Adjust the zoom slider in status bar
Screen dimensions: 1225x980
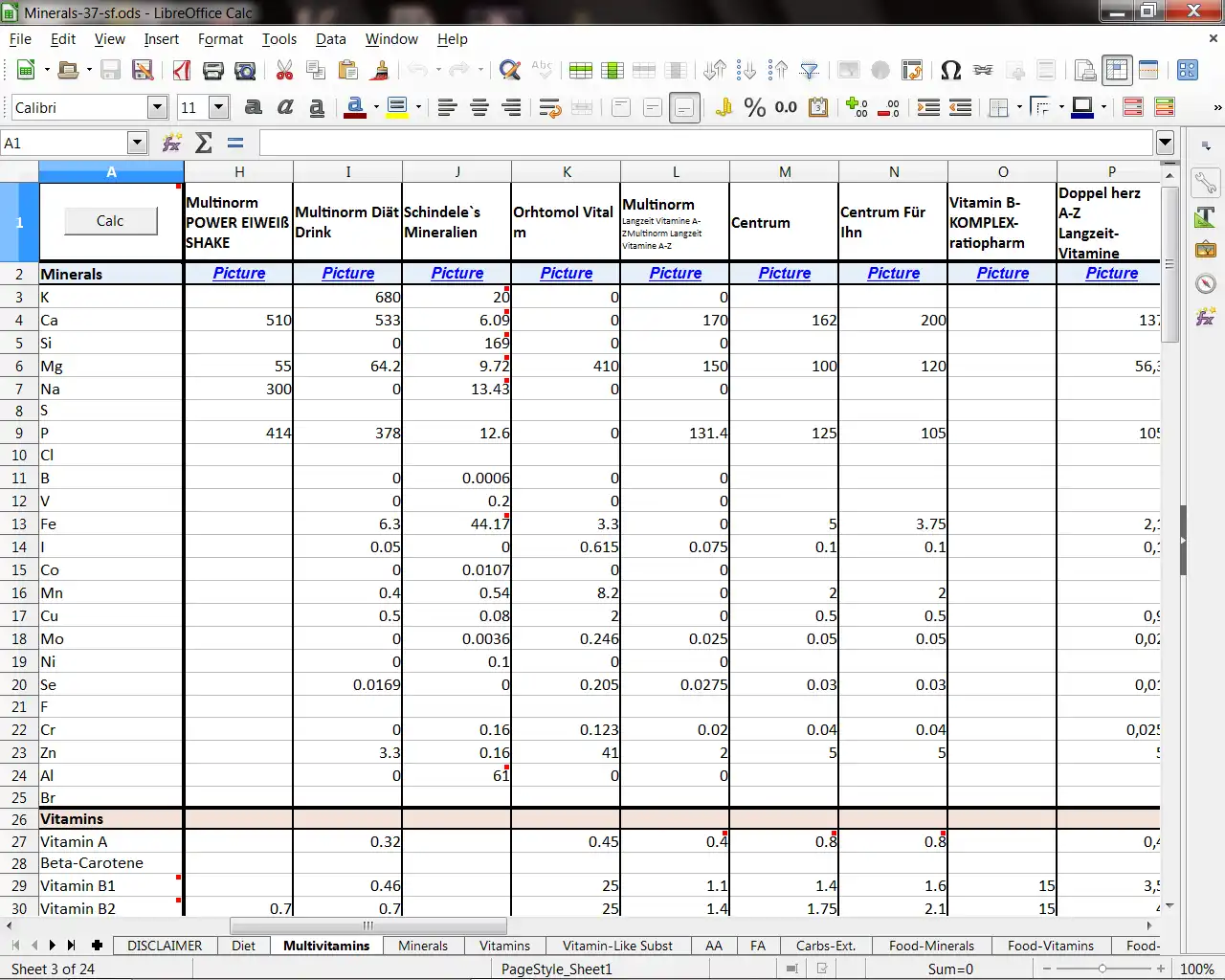pos(1102,969)
